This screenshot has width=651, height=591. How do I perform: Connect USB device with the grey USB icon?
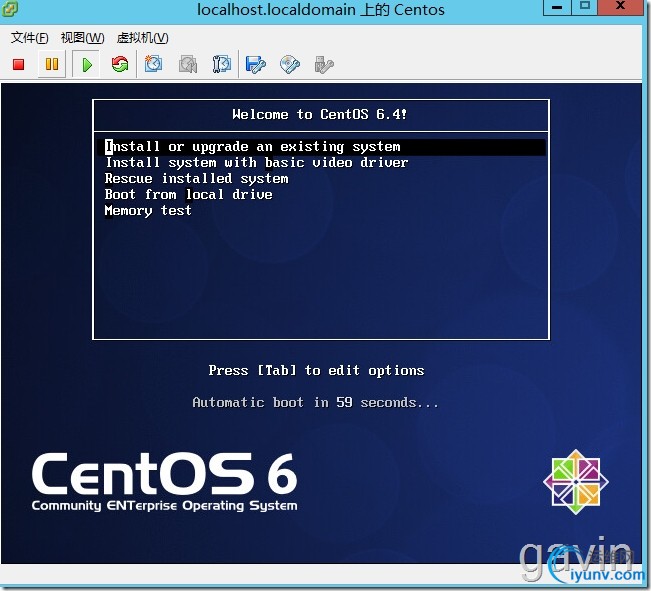pyautogui.click(x=324, y=64)
